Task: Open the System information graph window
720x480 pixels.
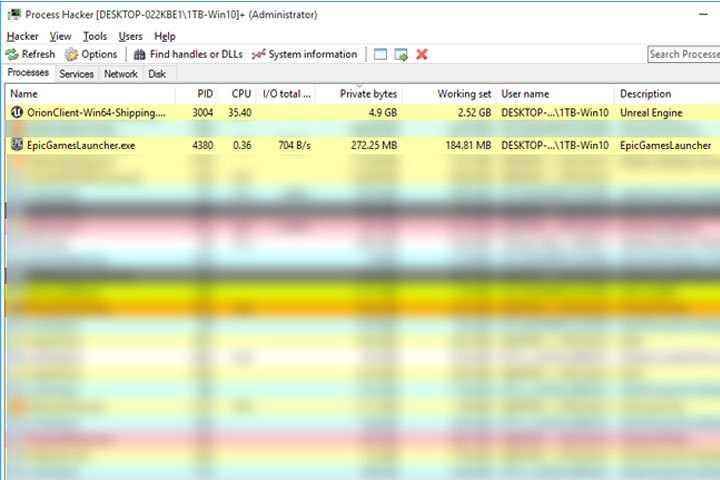Action: click(304, 54)
